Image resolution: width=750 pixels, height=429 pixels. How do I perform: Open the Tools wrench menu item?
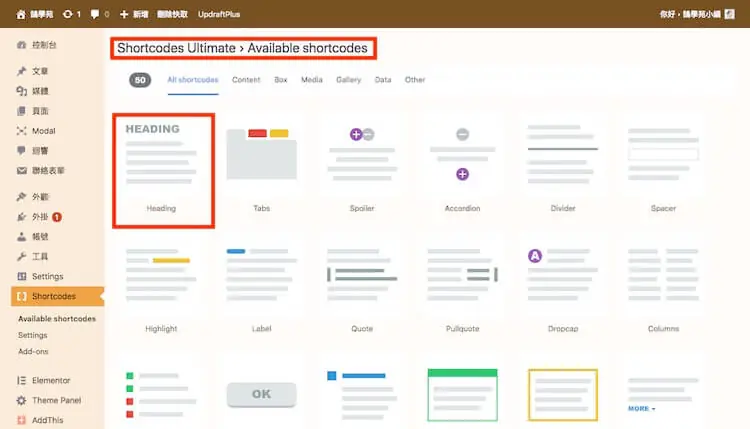click(33, 256)
